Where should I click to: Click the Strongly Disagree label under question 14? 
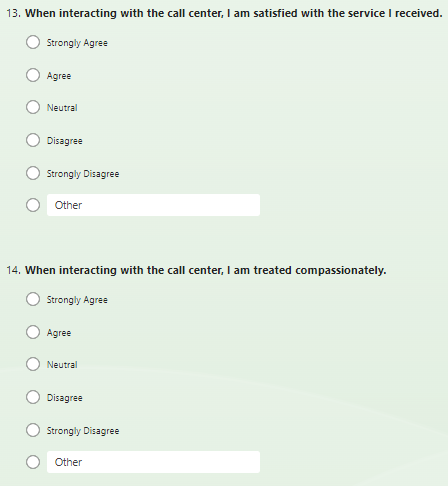tap(83, 431)
